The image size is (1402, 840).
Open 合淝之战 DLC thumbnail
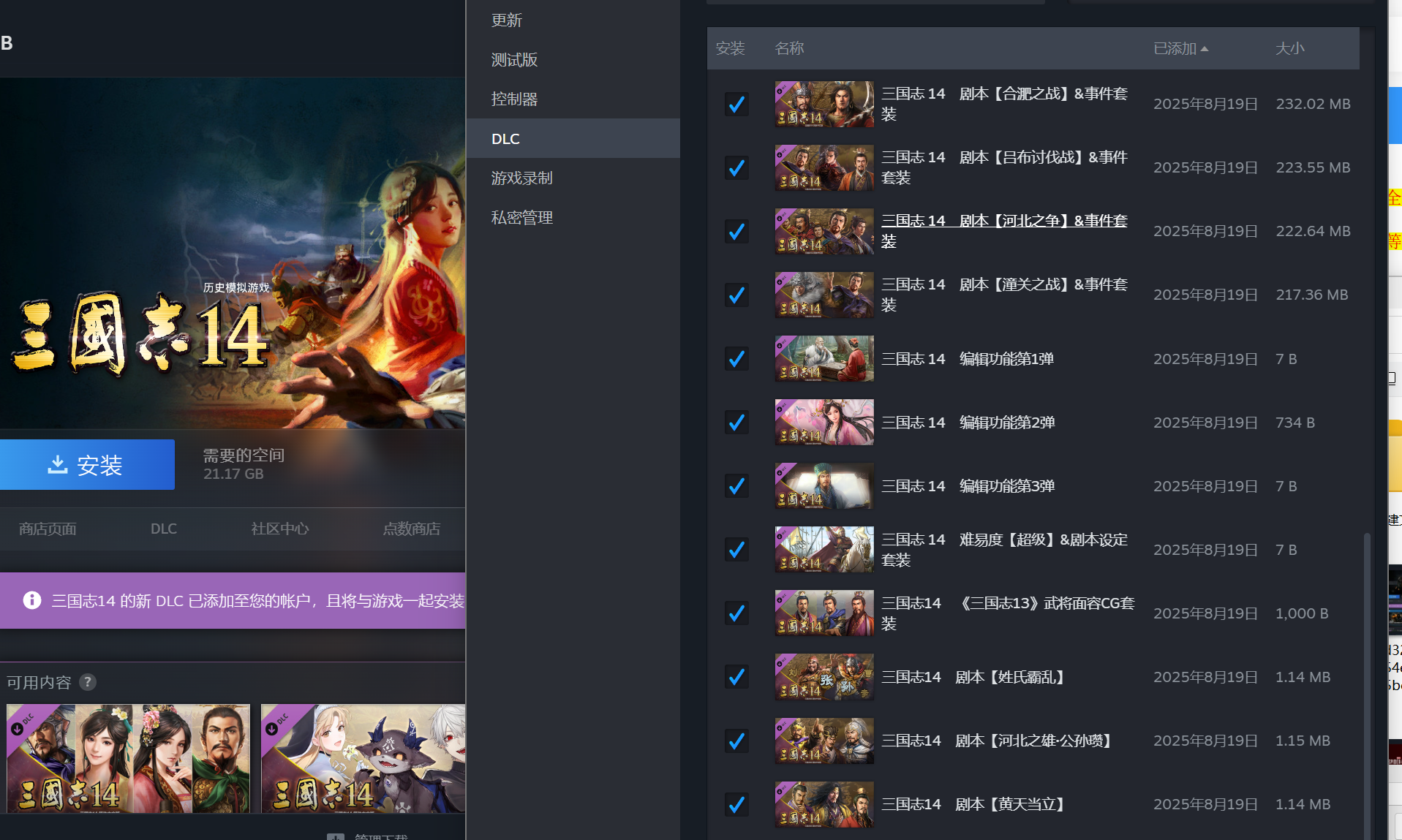824,104
